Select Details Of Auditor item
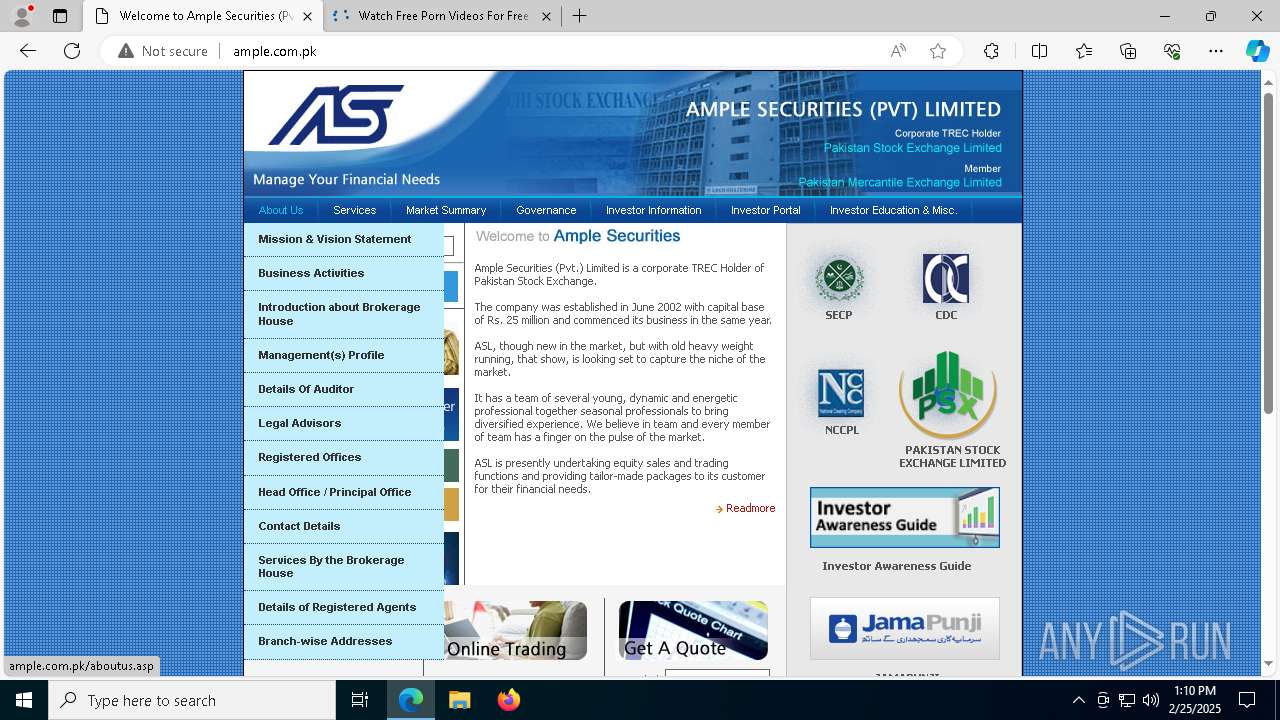Viewport: 1280px width, 720px height. [344, 390]
